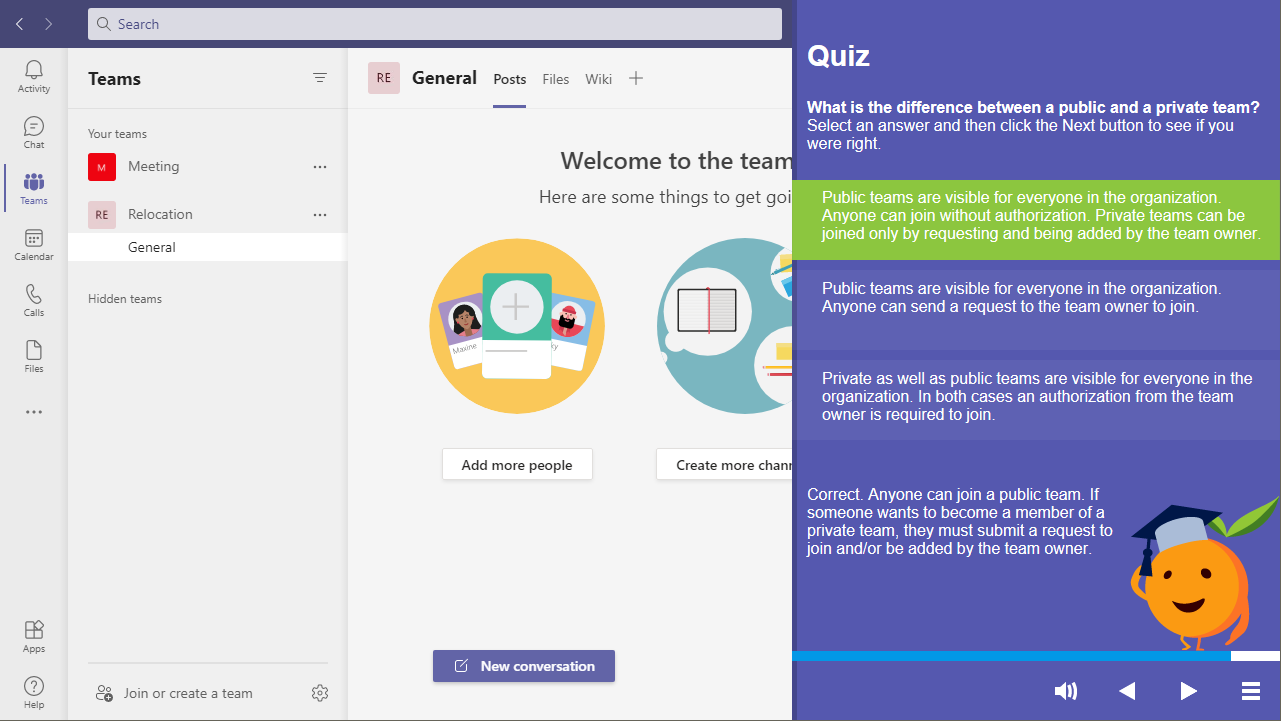The height and width of the screenshot is (721, 1281).
Task: Show more apps ellipsis in sidebar
Action: click(x=34, y=412)
